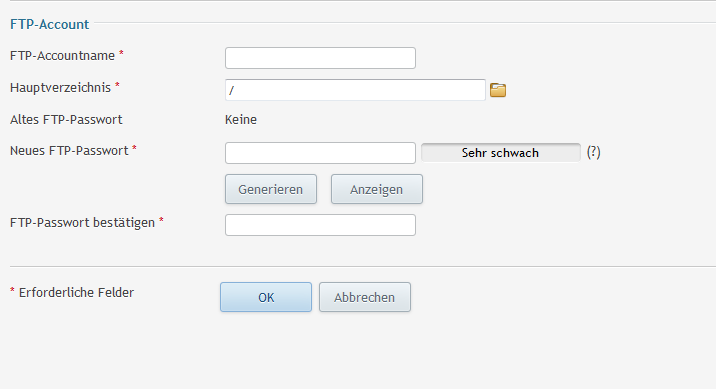Focus the FTP-Accountname text field
The height and width of the screenshot is (389, 716).
pos(320,58)
